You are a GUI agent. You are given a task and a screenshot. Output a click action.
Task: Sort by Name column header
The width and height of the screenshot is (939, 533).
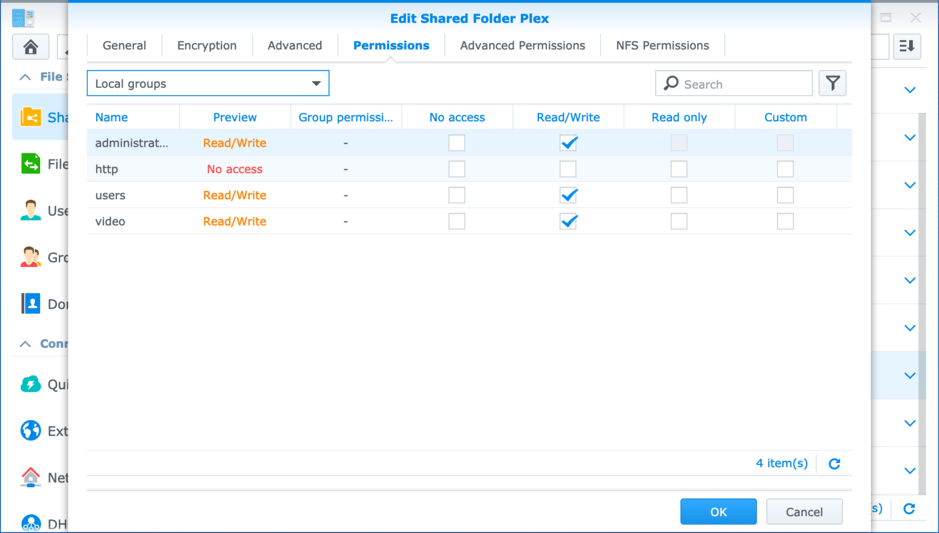pyautogui.click(x=133, y=117)
